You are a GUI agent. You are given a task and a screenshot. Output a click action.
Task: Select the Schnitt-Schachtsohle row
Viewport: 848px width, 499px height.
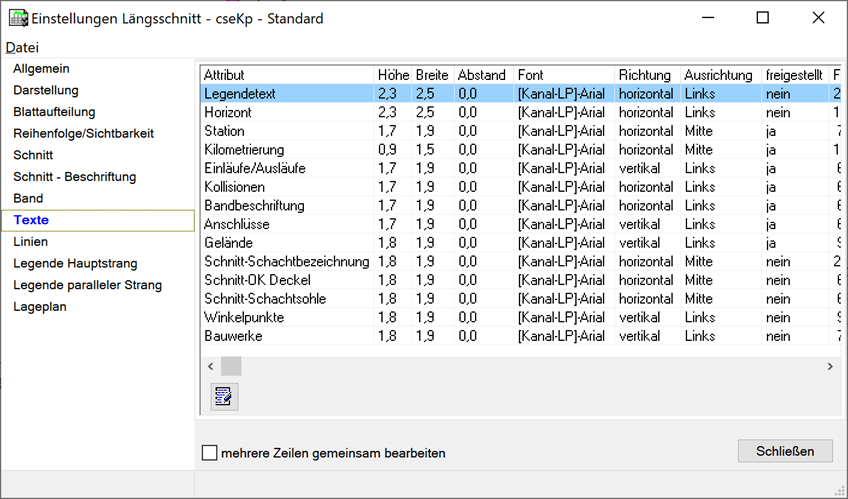click(x=260, y=299)
